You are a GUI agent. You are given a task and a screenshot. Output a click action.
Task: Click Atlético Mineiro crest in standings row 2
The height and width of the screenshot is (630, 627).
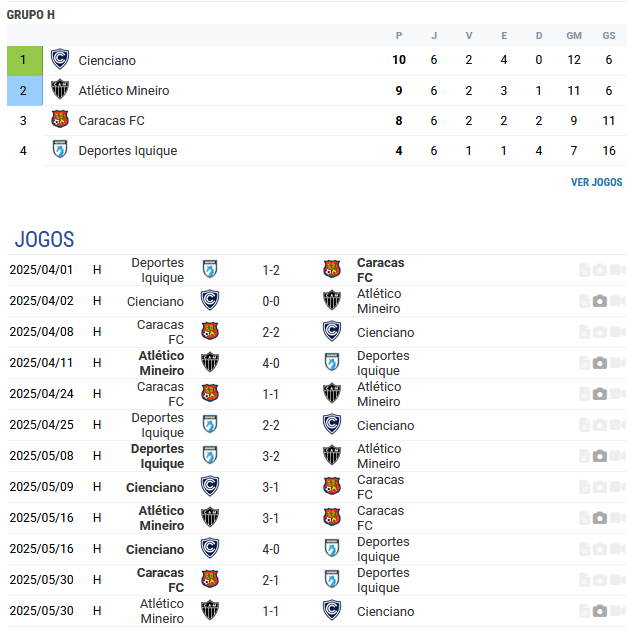pos(60,89)
